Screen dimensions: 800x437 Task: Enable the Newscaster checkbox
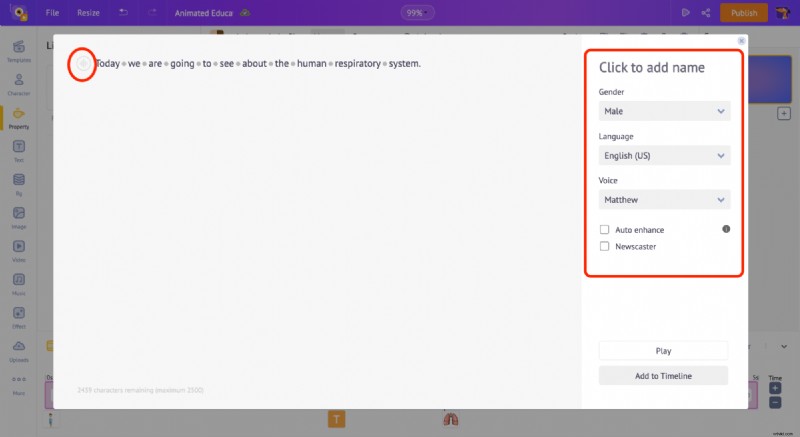tap(605, 246)
